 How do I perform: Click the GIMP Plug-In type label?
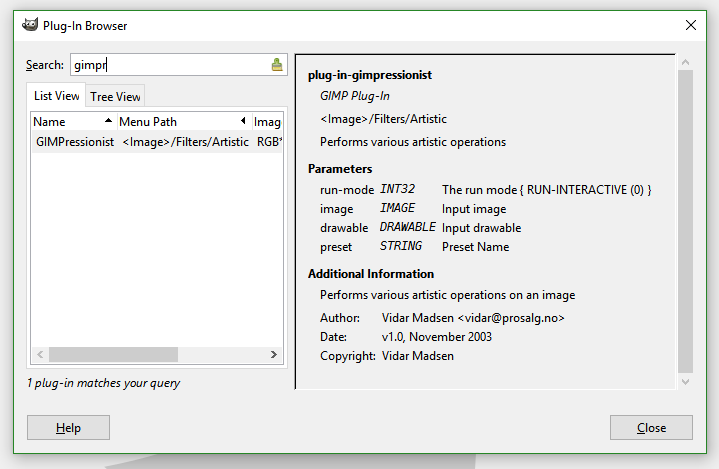(x=354, y=96)
